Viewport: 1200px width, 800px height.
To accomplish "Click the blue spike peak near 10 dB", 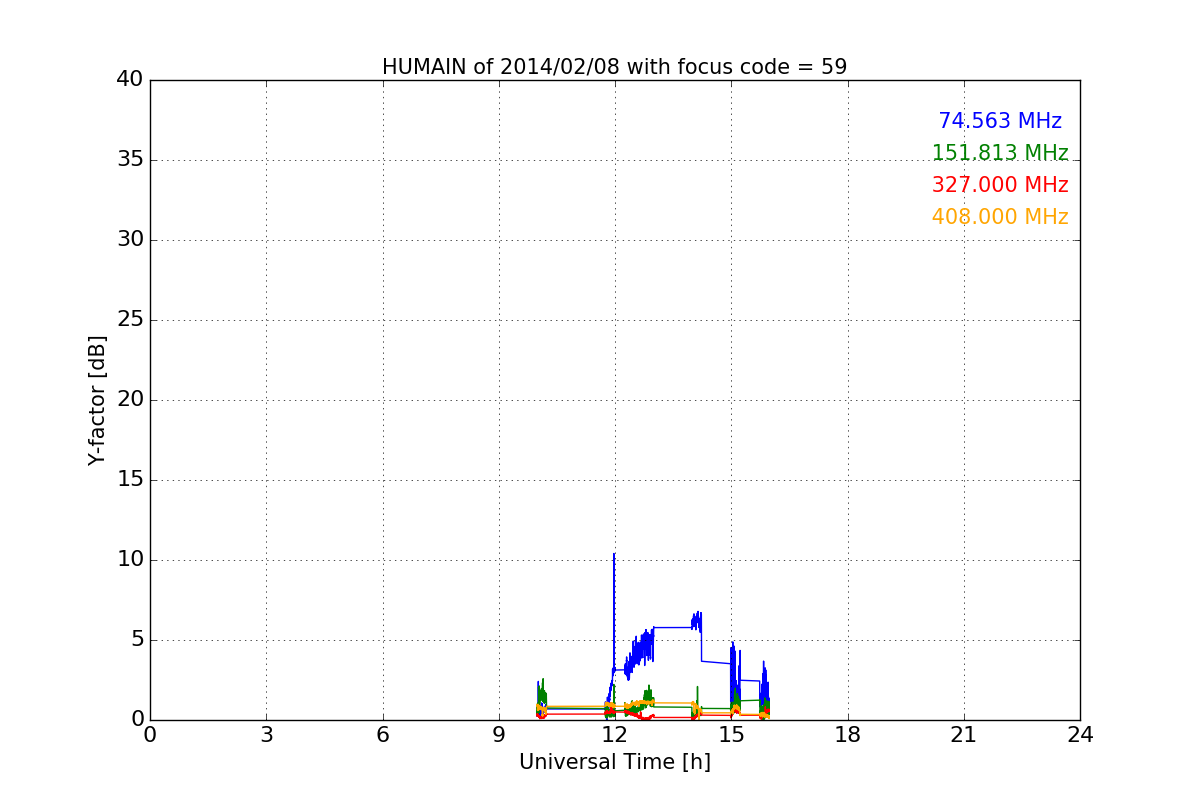I will tap(614, 554).
